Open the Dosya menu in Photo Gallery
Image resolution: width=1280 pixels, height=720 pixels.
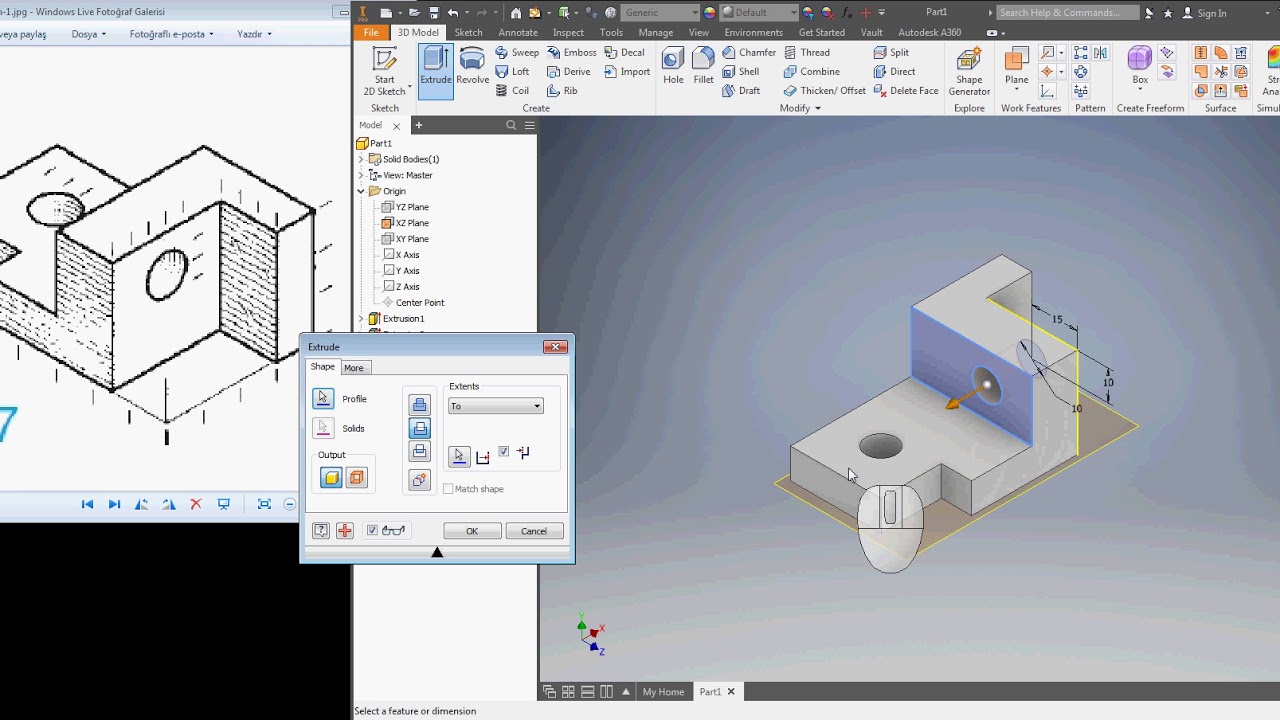89,34
